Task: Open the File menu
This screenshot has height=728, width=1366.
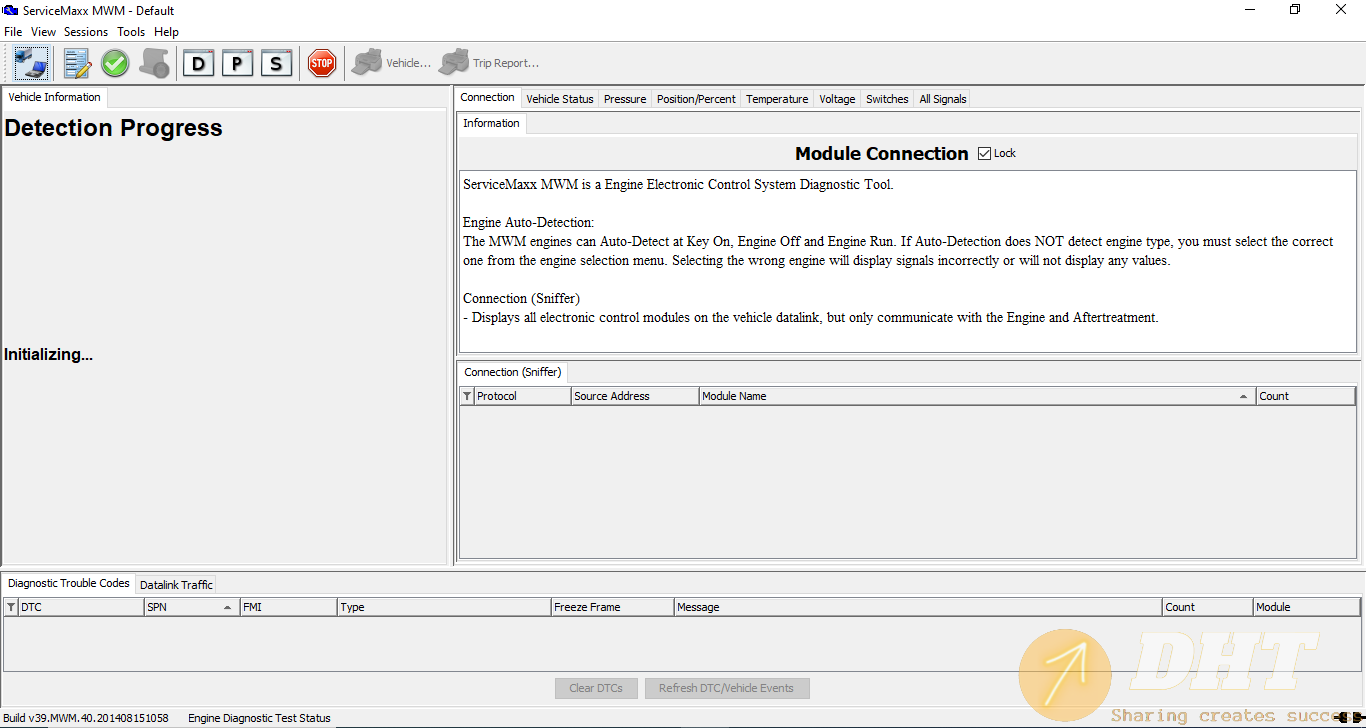Action: tap(13, 32)
